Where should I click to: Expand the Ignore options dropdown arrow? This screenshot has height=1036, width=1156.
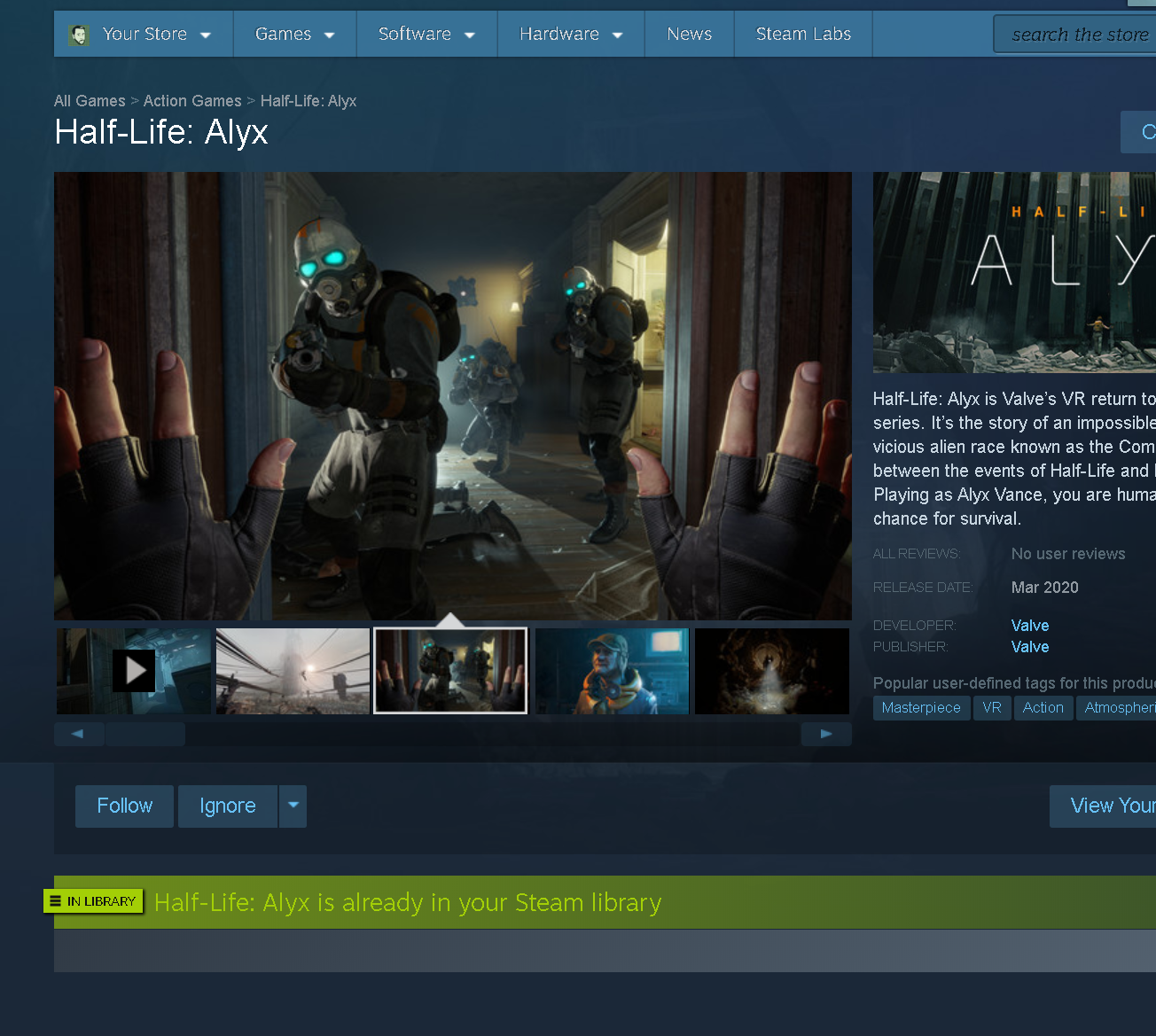293,806
